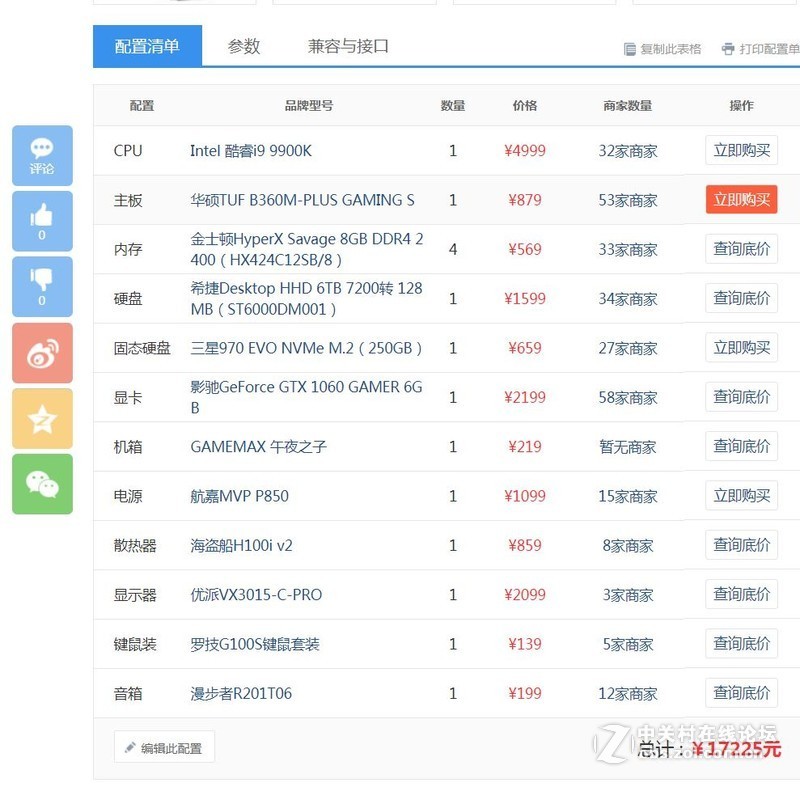This screenshot has height=787, width=800.
Task: Click 查询底价 for the 硬盘 row
Action: 741,298
